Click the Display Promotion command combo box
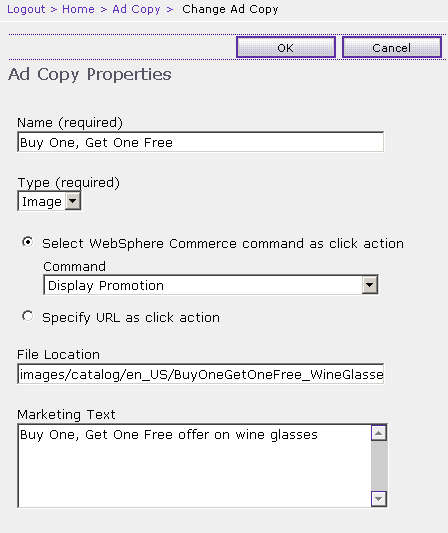 tap(211, 285)
